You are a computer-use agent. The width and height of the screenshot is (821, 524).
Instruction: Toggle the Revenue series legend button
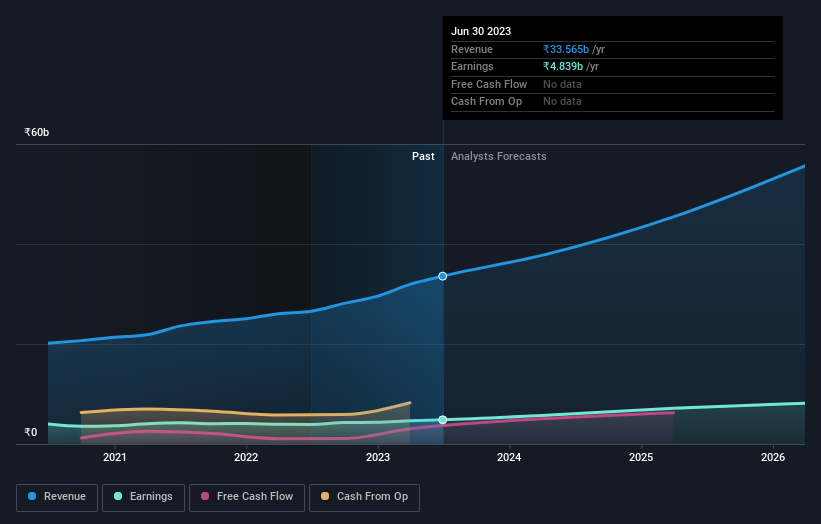57,497
